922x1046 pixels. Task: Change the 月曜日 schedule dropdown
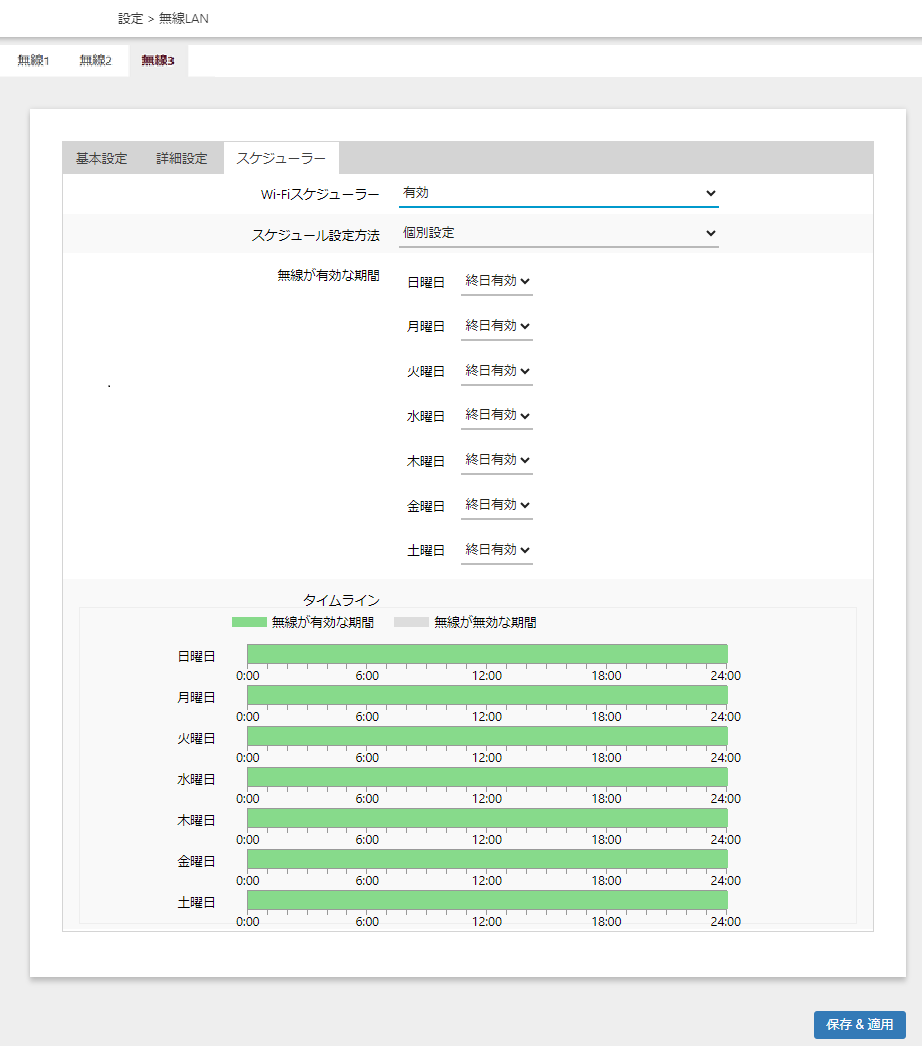(496, 326)
